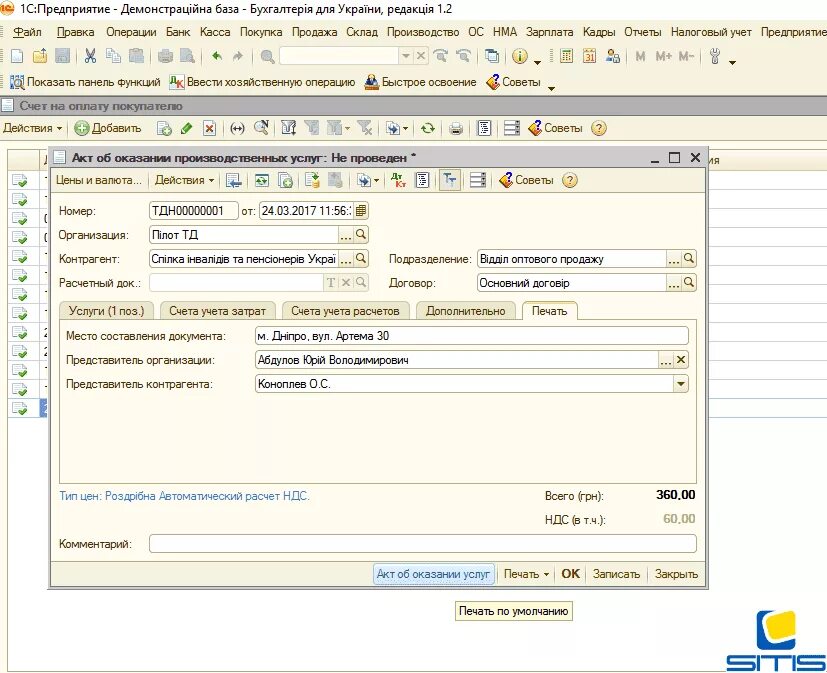The image size is (827, 673).
Task: Click the windows list icon in main toolbar
Action: 492,56
